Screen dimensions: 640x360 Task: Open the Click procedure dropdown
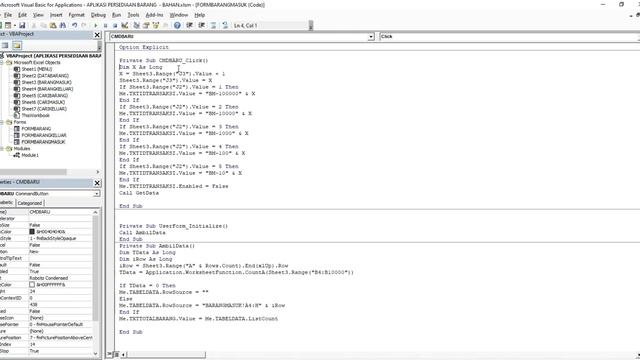point(638,37)
